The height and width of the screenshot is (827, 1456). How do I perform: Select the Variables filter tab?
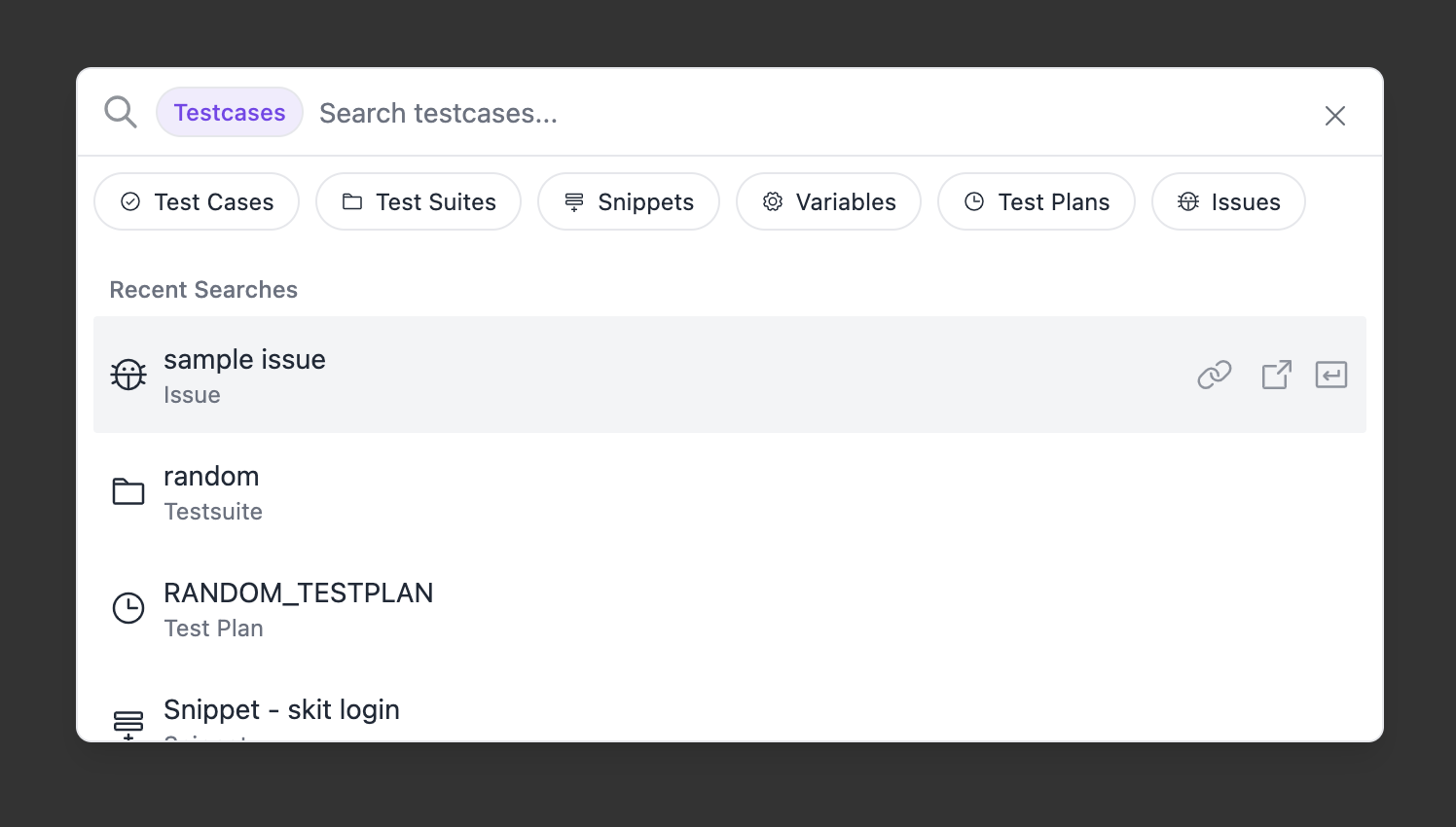[828, 201]
